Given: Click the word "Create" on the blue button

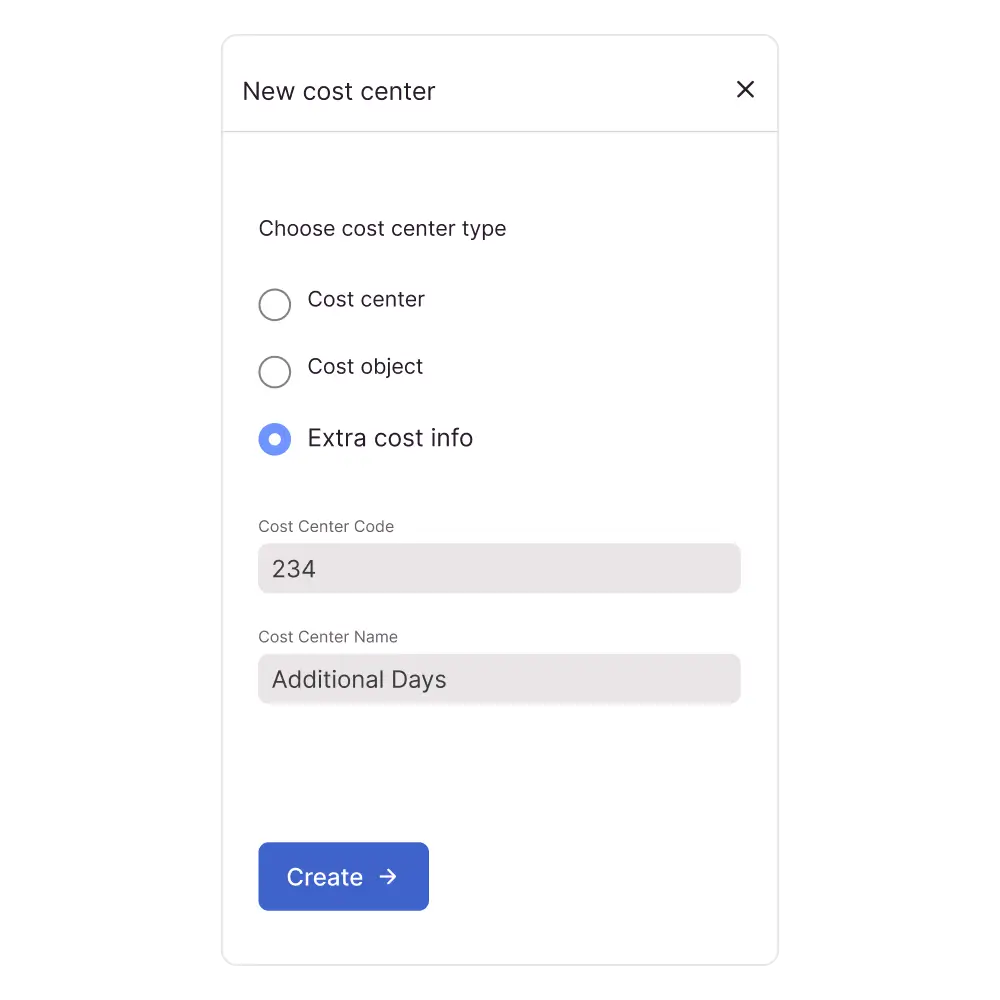Looking at the screenshot, I should point(324,877).
